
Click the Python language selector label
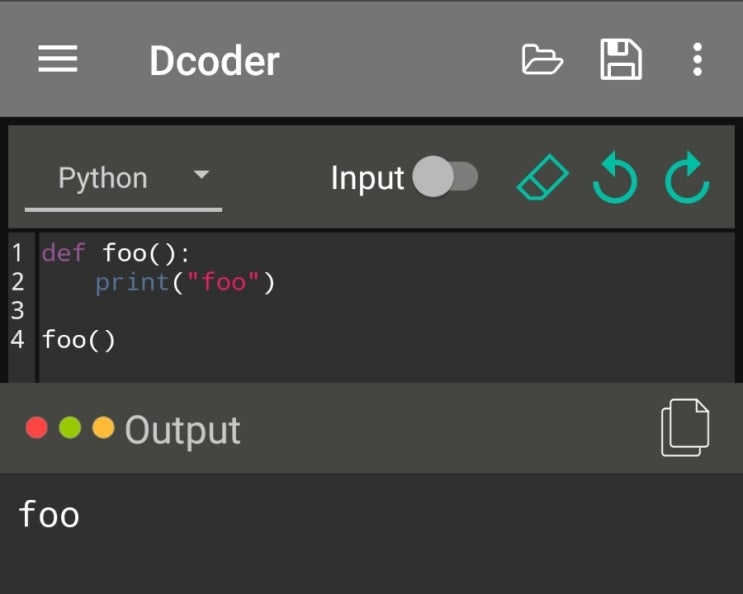(x=102, y=178)
